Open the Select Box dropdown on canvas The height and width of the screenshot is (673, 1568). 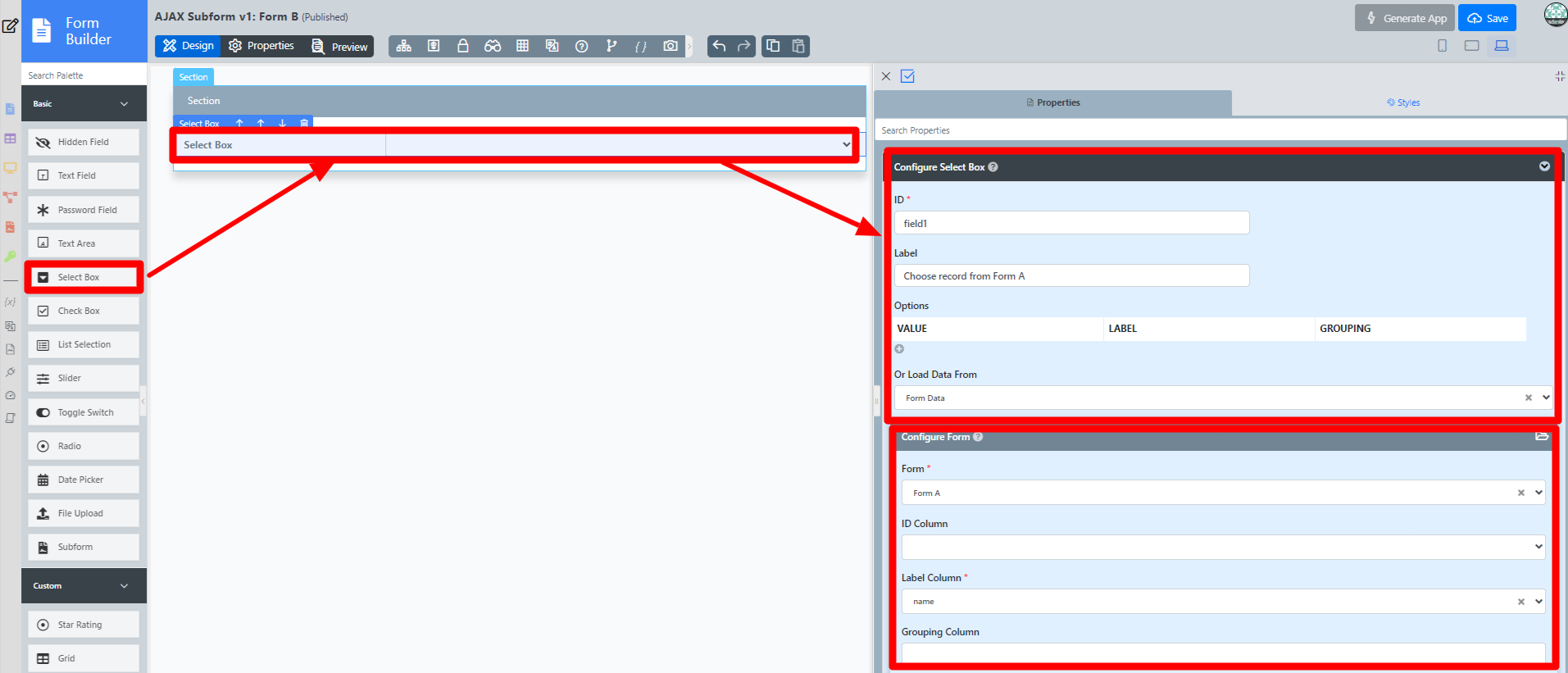(620, 145)
